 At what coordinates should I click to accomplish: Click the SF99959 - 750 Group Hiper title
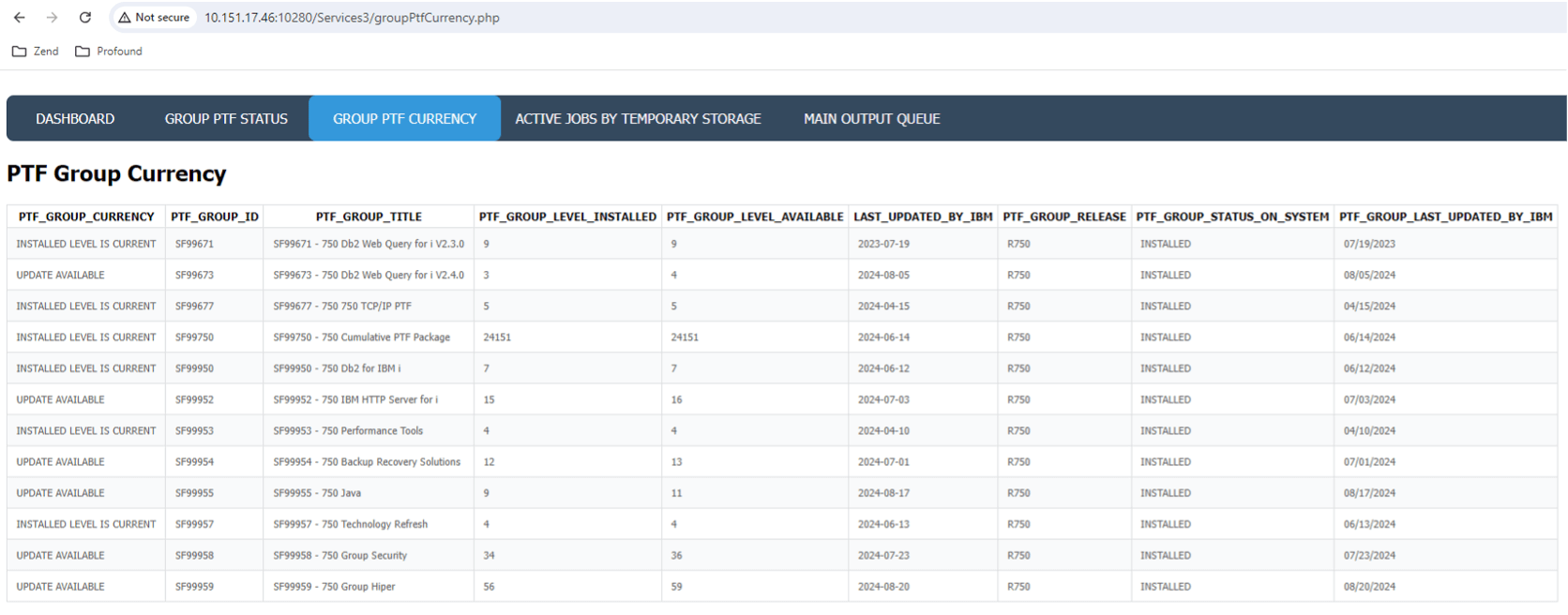[334, 587]
